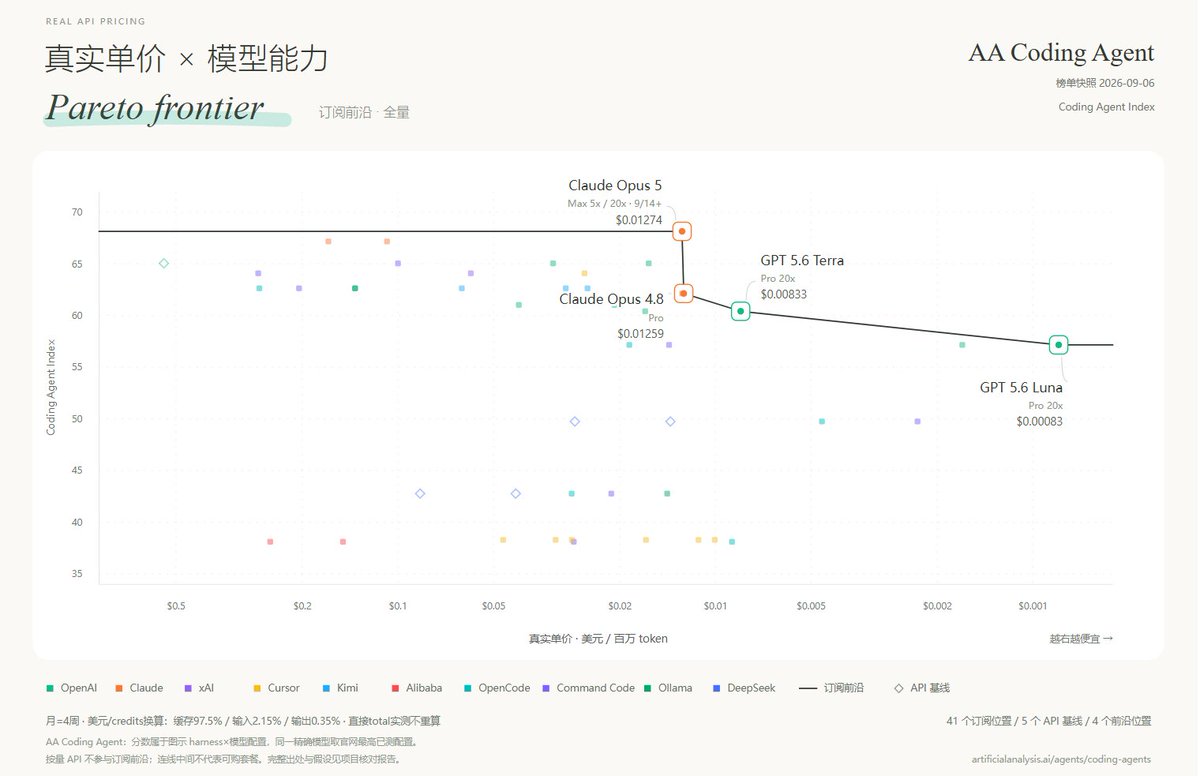
Task: Click the Claude orange legend swatch
Action: click(x=119, y=688)
